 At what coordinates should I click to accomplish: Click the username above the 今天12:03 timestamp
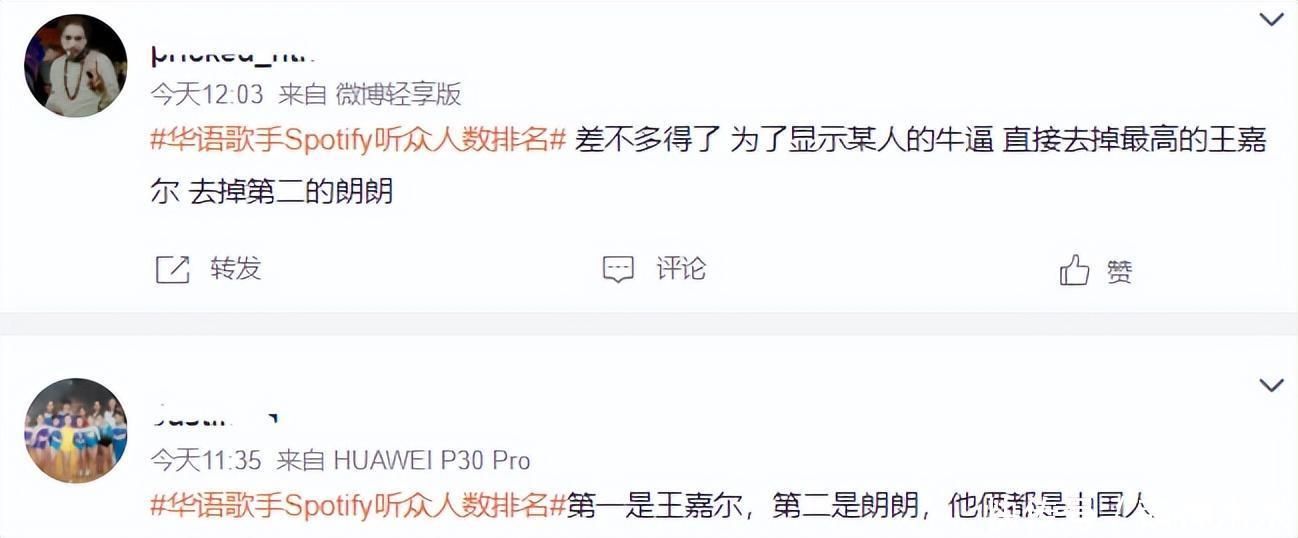coord(234,54)
